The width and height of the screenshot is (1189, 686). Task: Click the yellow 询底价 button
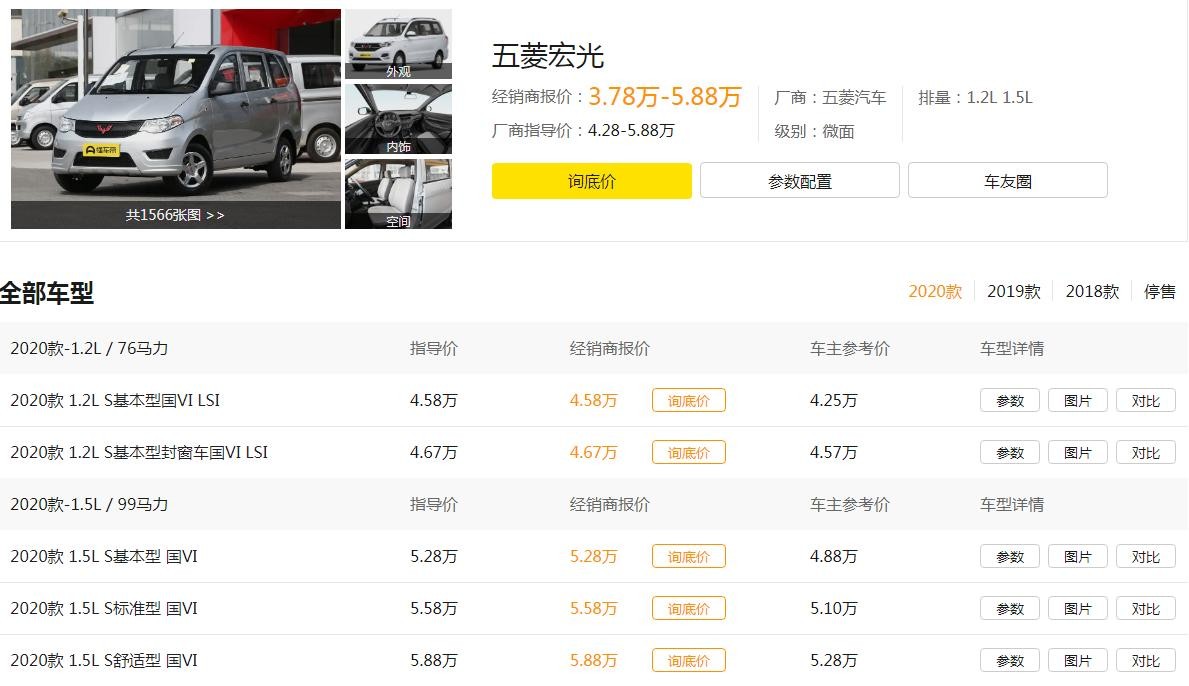[591, 181]
